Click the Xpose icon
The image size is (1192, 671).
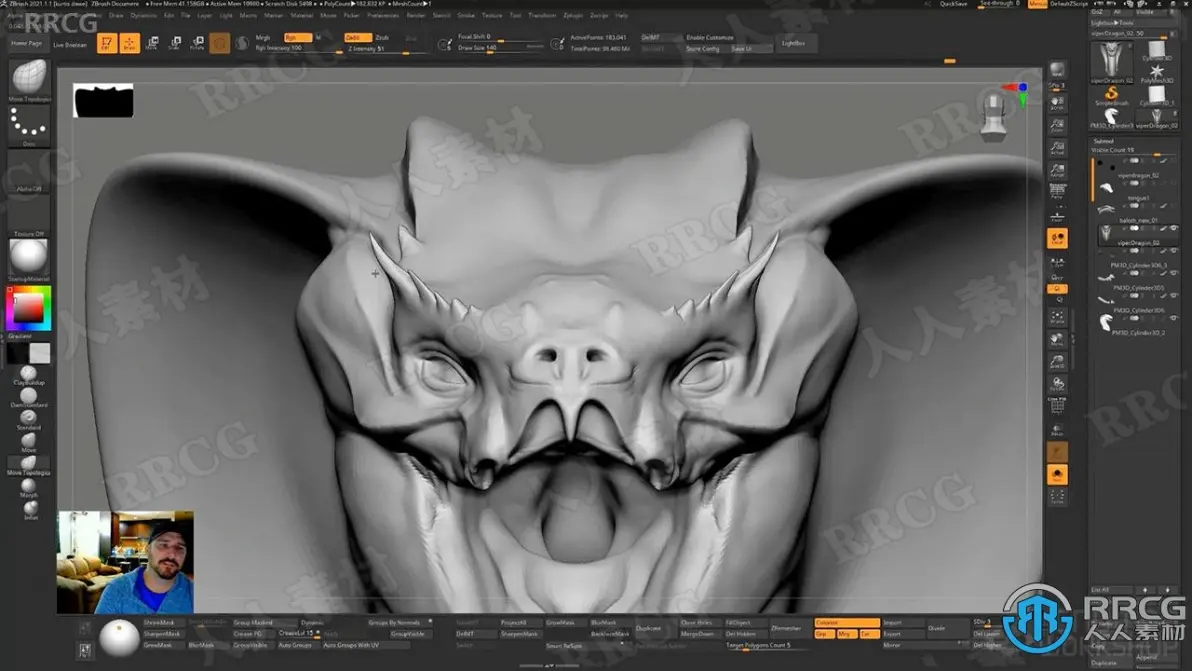1057,498
